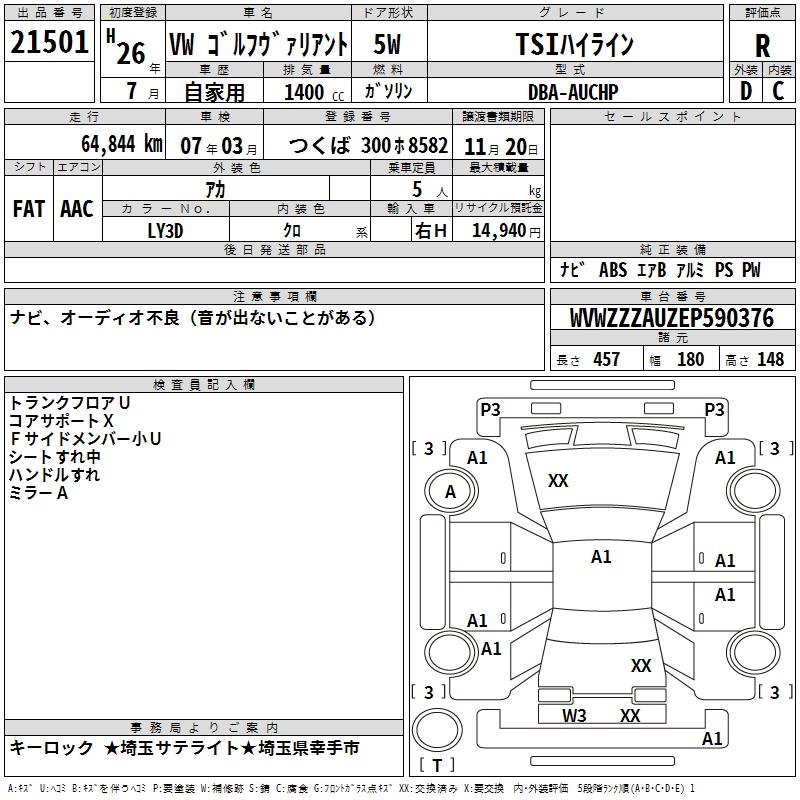Click the color code LY3D

[165, 229]
